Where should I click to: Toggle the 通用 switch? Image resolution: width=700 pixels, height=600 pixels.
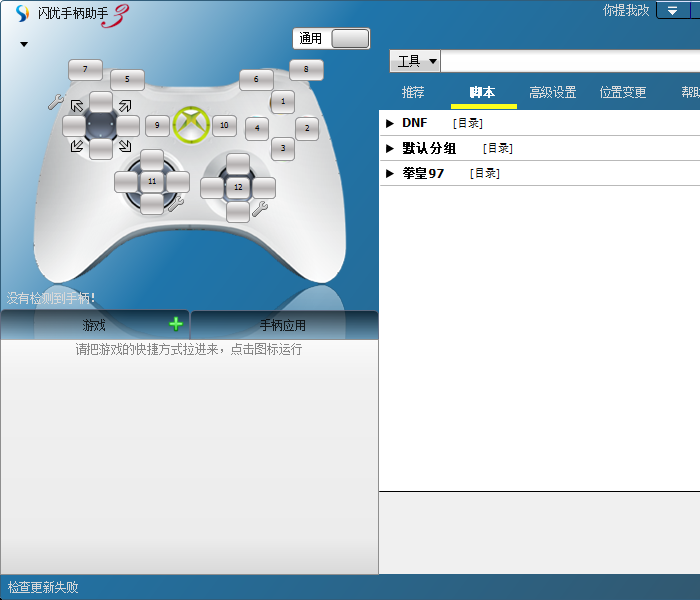click(349, 39)
